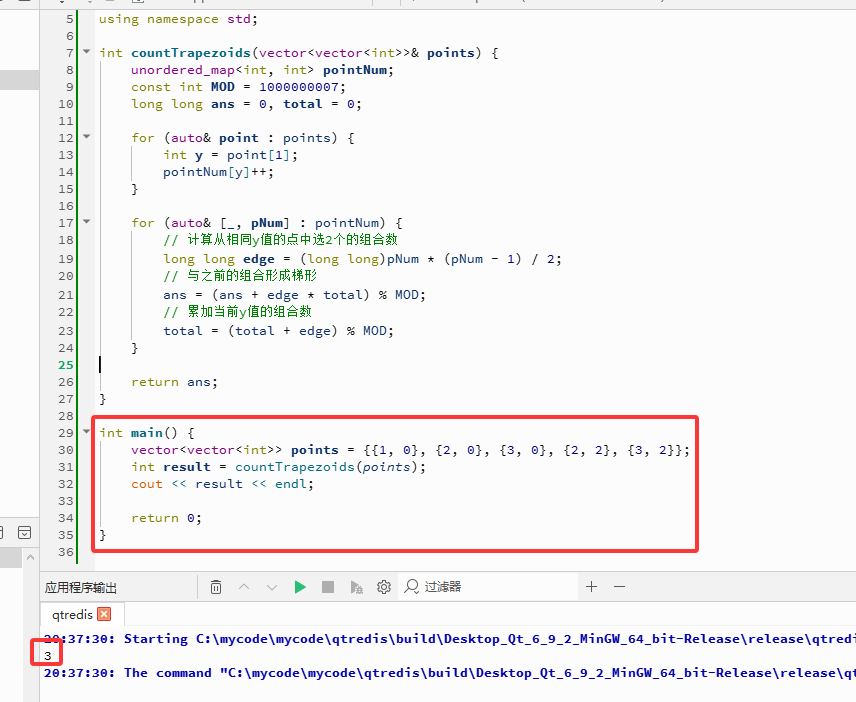The height and width of the screenshot is (702, 856).
Task: Click the 'unordered_map<int, int> pointNum' declaration
Action: pyautogui.click(x=262, y=70)
